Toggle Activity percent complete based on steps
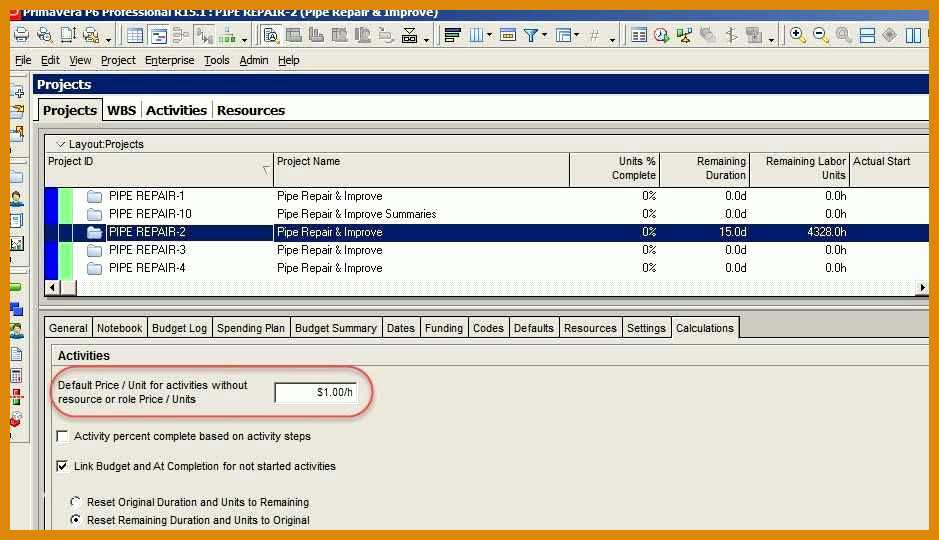The height and width of the screenshot is (540, 939). [62, 436]
